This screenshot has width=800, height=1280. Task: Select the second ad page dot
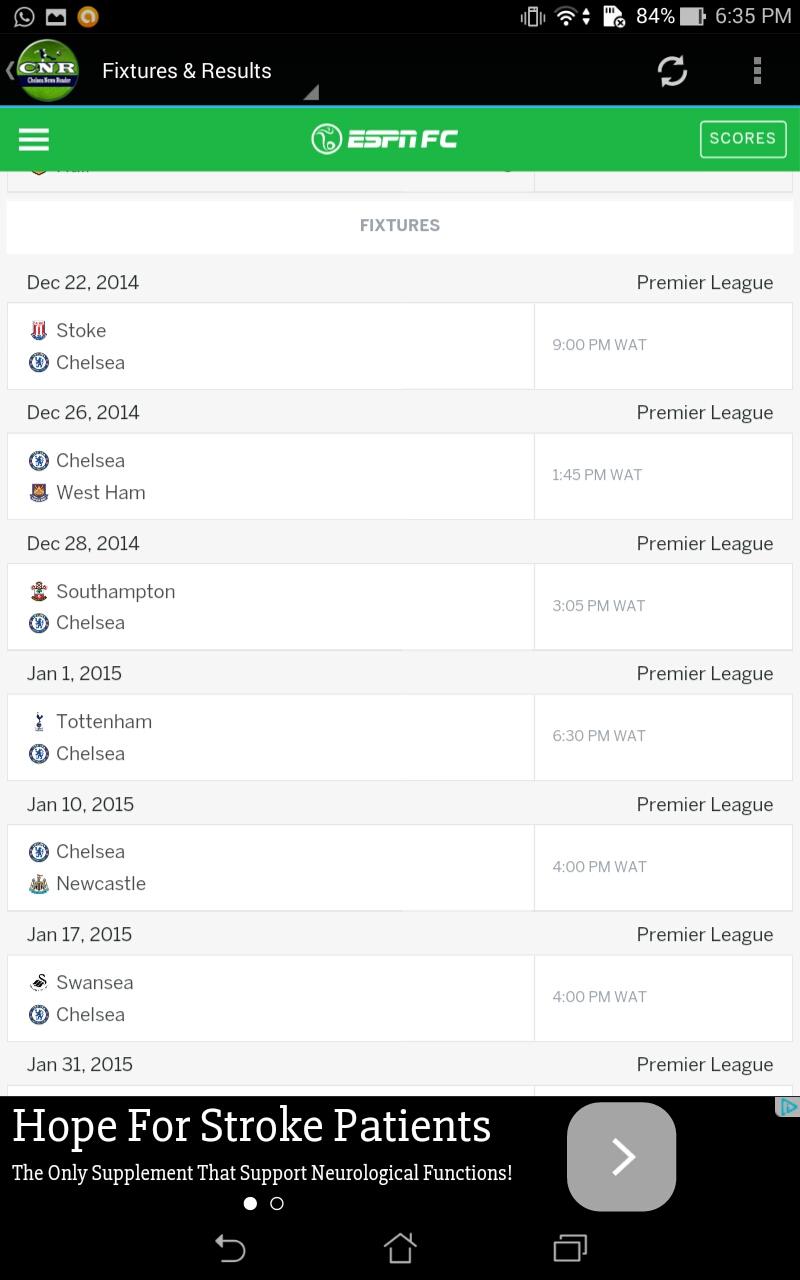pyautogui.click(x=277, y=1204)
